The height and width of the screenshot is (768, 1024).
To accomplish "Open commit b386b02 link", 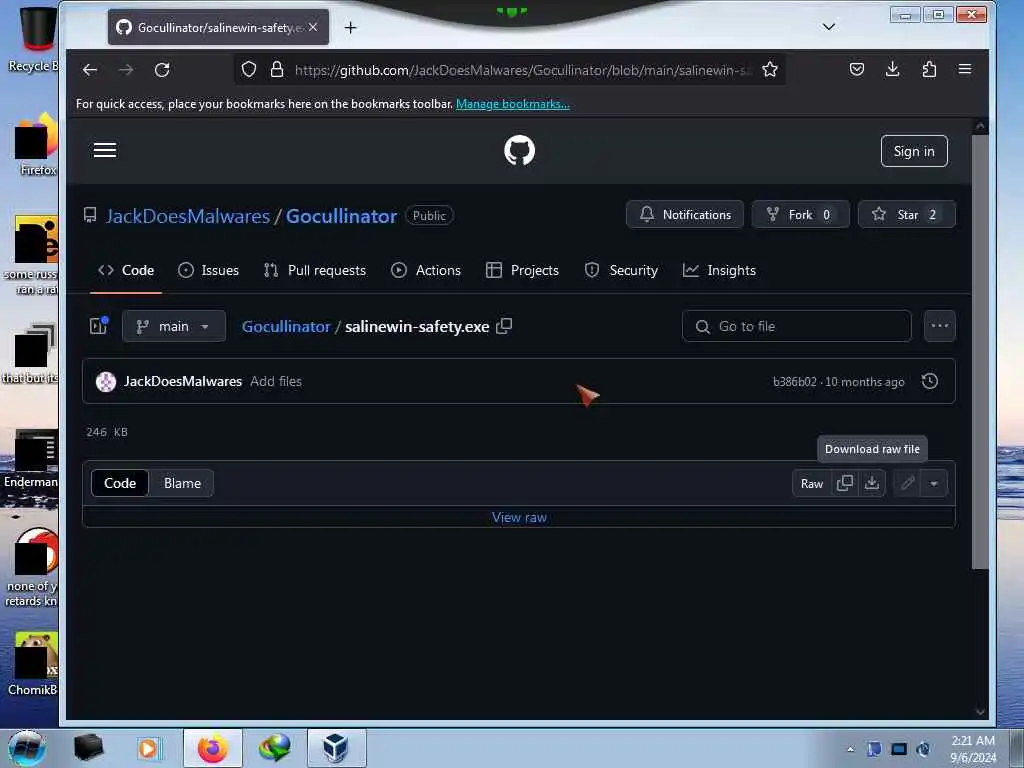I will coord(794,382).
